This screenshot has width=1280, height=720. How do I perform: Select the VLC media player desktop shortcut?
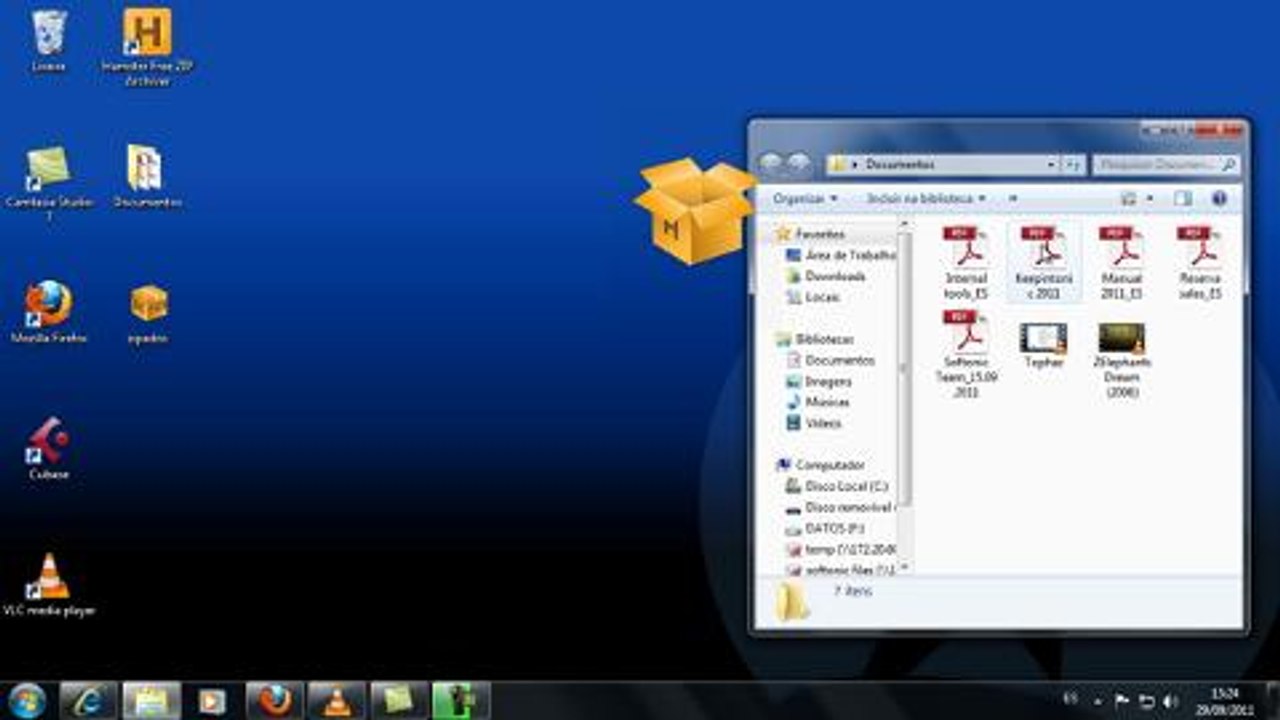point(48,584)
